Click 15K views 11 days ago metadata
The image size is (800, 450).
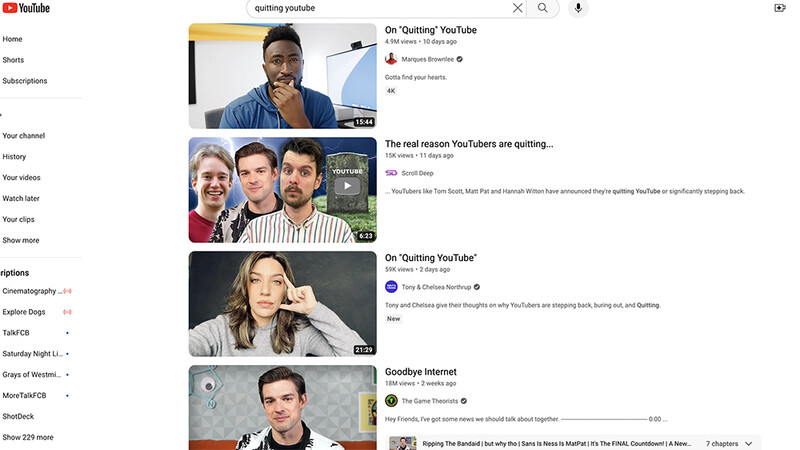point(419,155)
